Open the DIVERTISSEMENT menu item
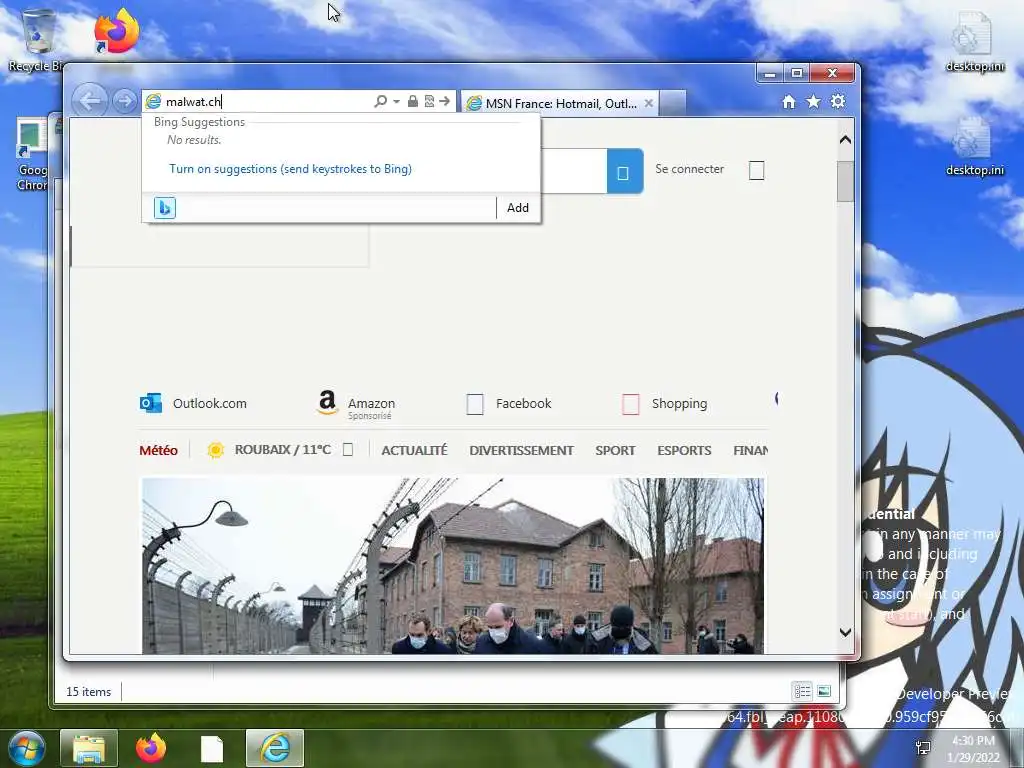 521,451
